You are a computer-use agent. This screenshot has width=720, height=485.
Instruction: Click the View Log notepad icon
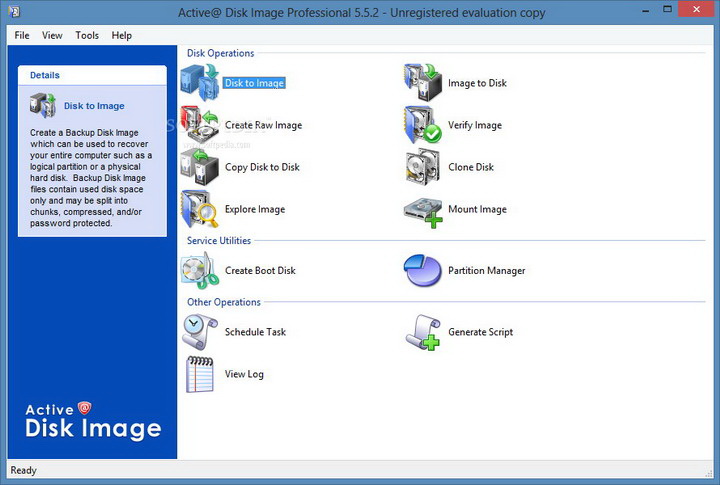200,374
